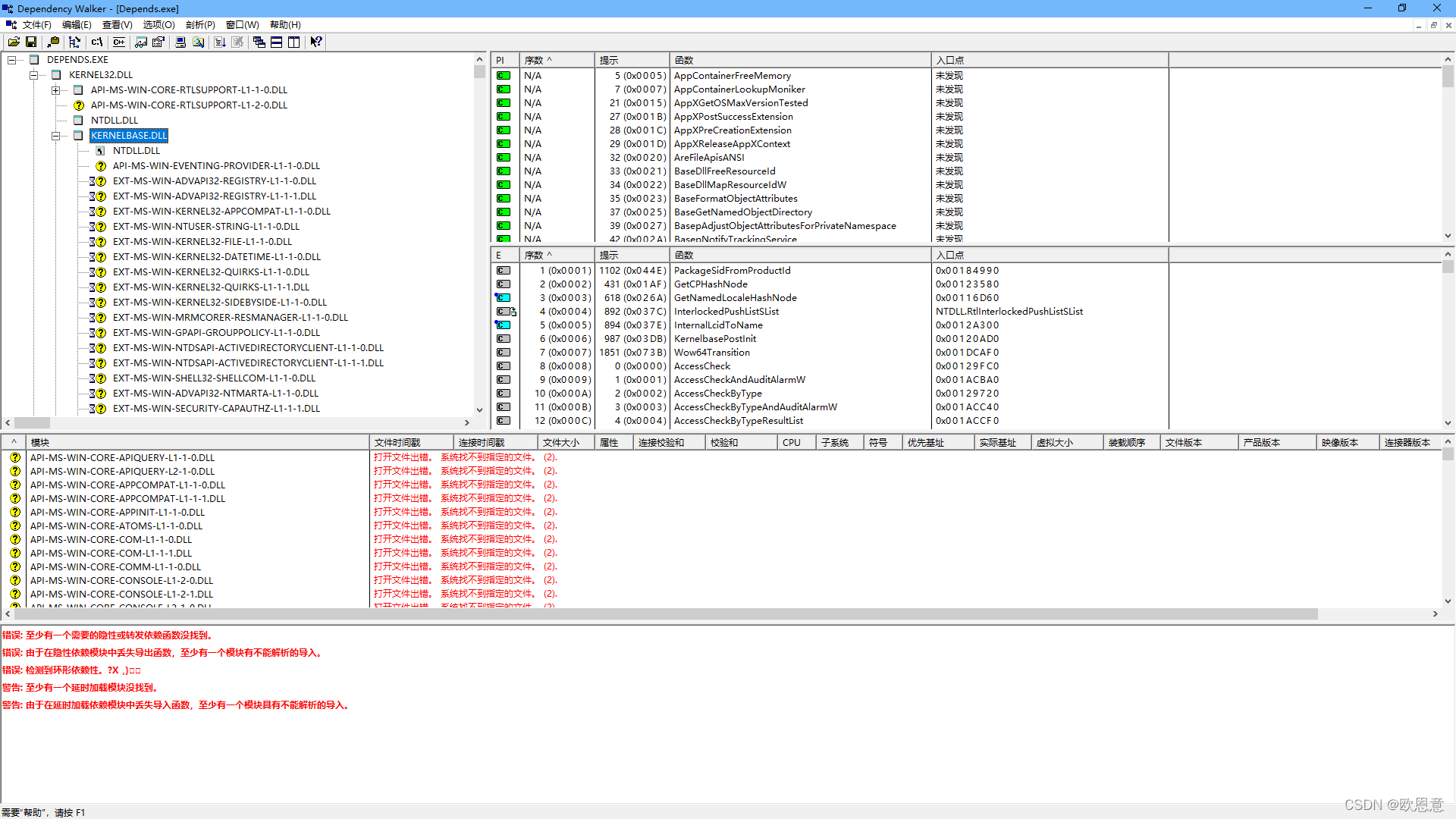Click the Tile Vertically toolbar icon

(x=294, y=42)
